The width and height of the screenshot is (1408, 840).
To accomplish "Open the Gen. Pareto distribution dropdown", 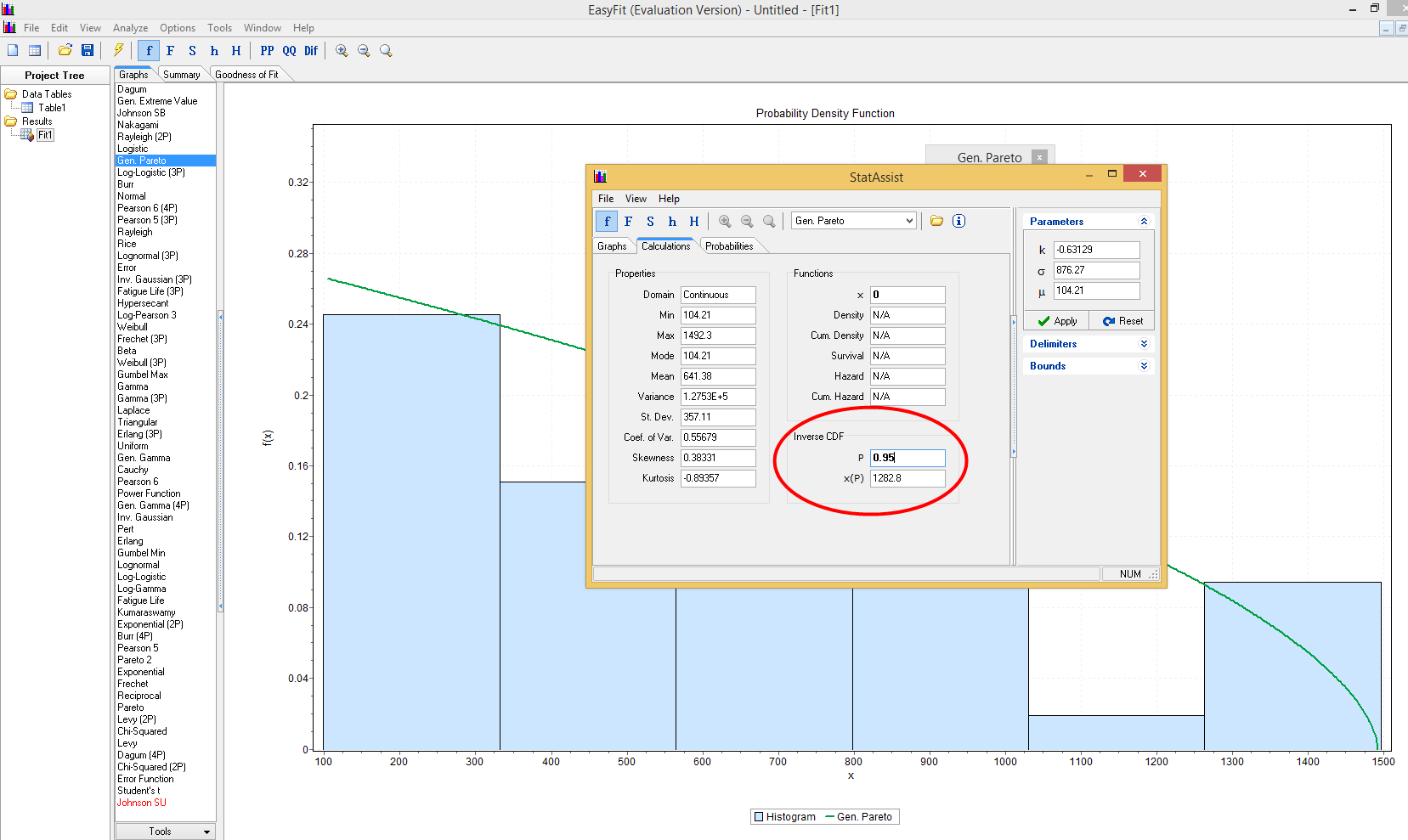I will 909,221.
